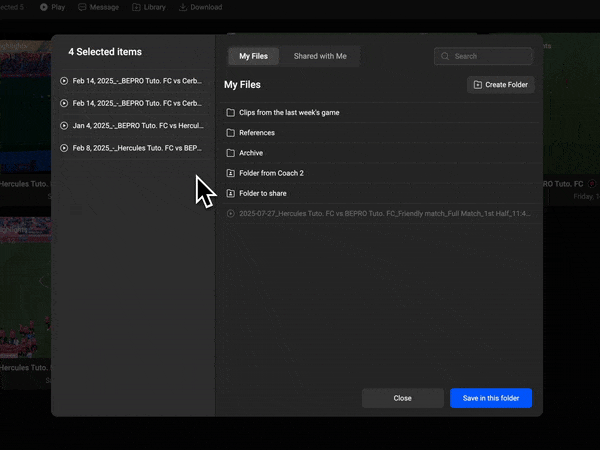Click the References folder icon
The height and width of the screenshot is (450, 600).
click(230, 133)
